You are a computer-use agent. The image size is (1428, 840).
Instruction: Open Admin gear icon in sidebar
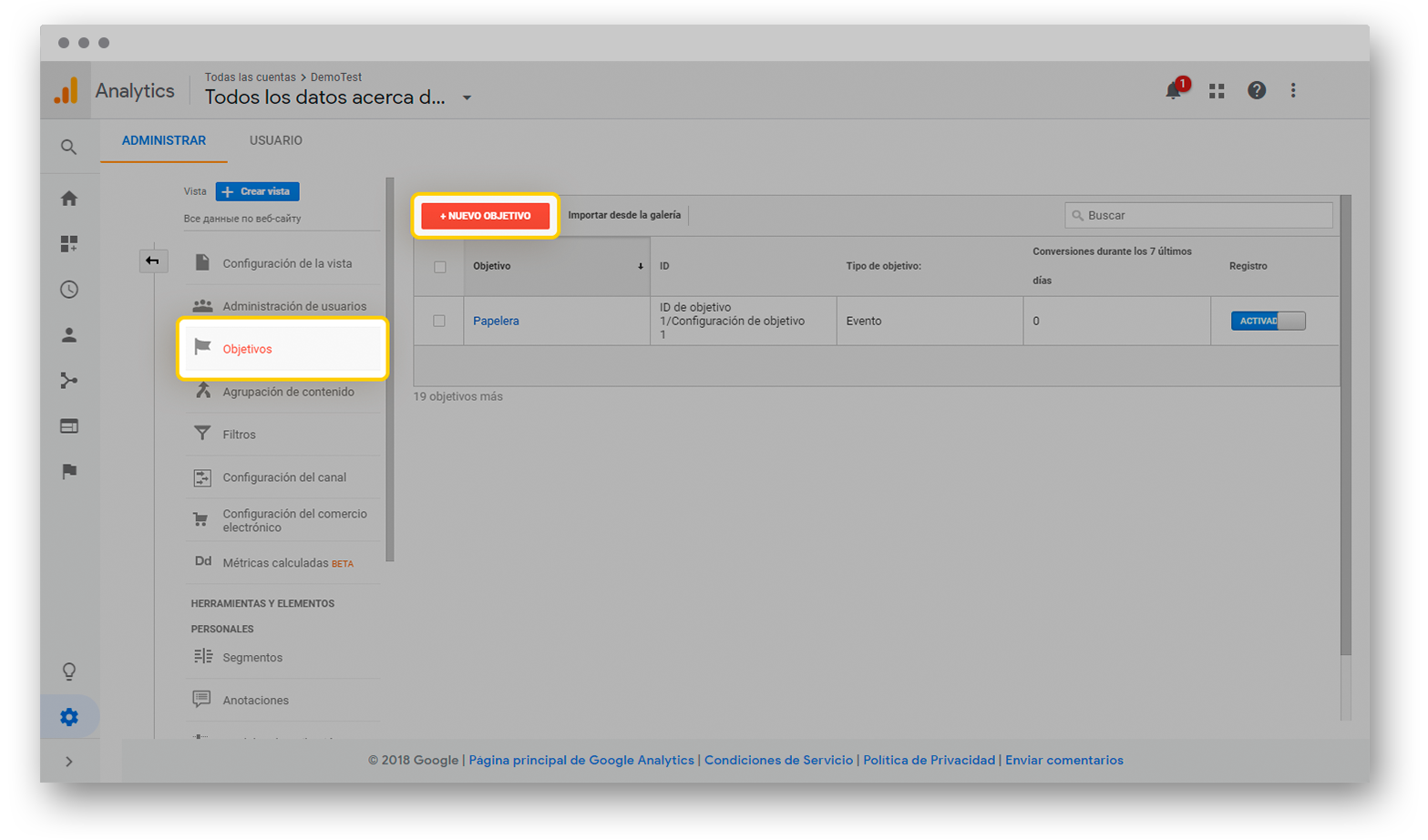69,717
